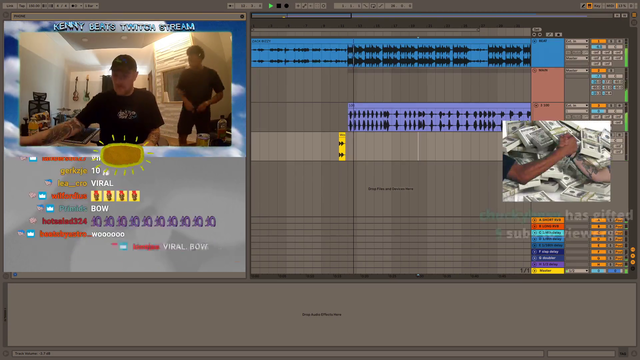Screen dimensions: 640x360
Task: Toggle the Computer MIDI Keyboard icon
Action: point(589,6)
